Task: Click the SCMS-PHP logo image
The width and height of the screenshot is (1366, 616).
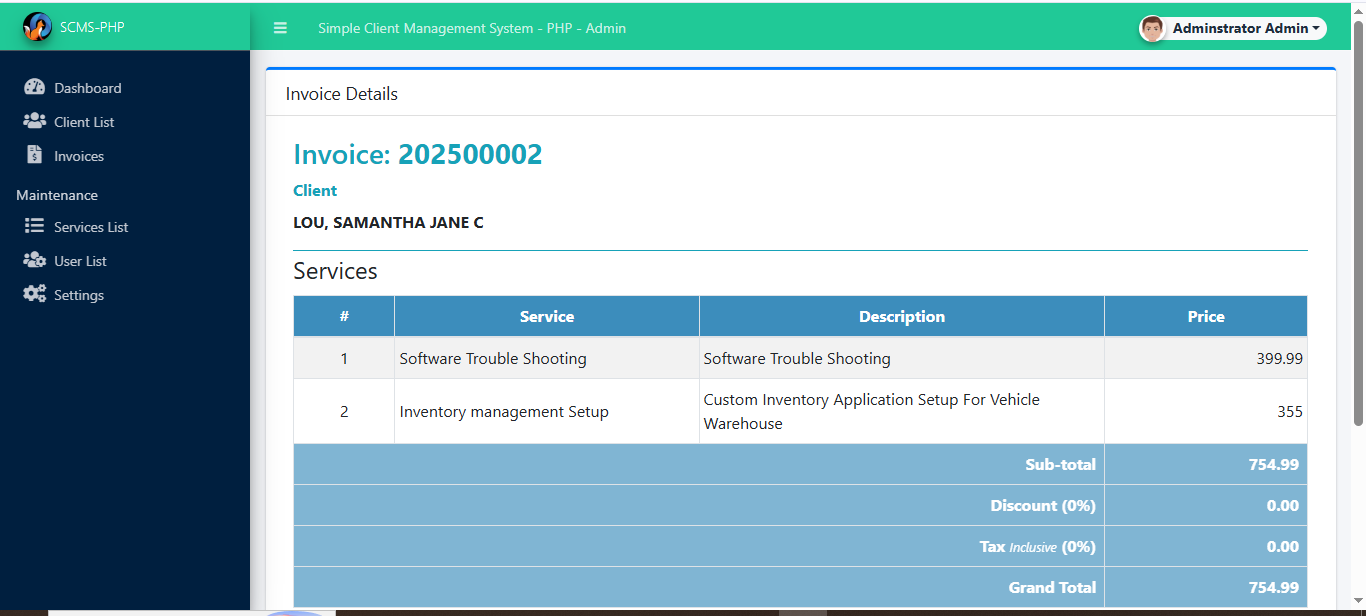Action: [x=37, y=27]
